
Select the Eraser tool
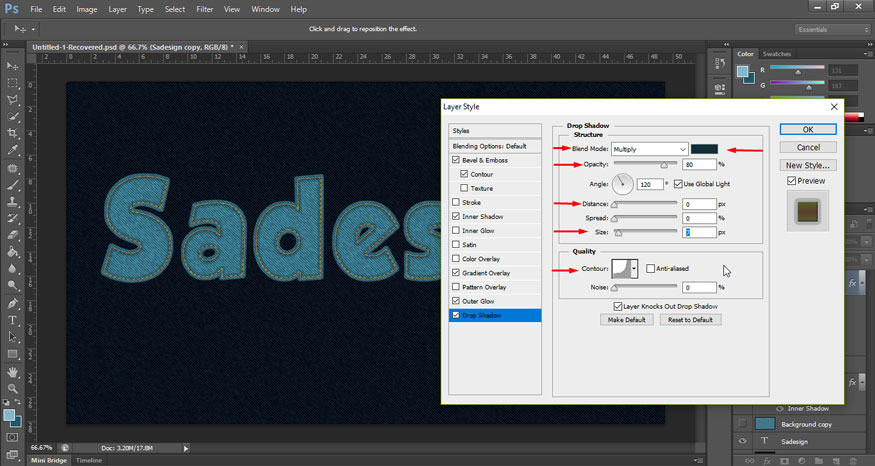coord(12,235)
